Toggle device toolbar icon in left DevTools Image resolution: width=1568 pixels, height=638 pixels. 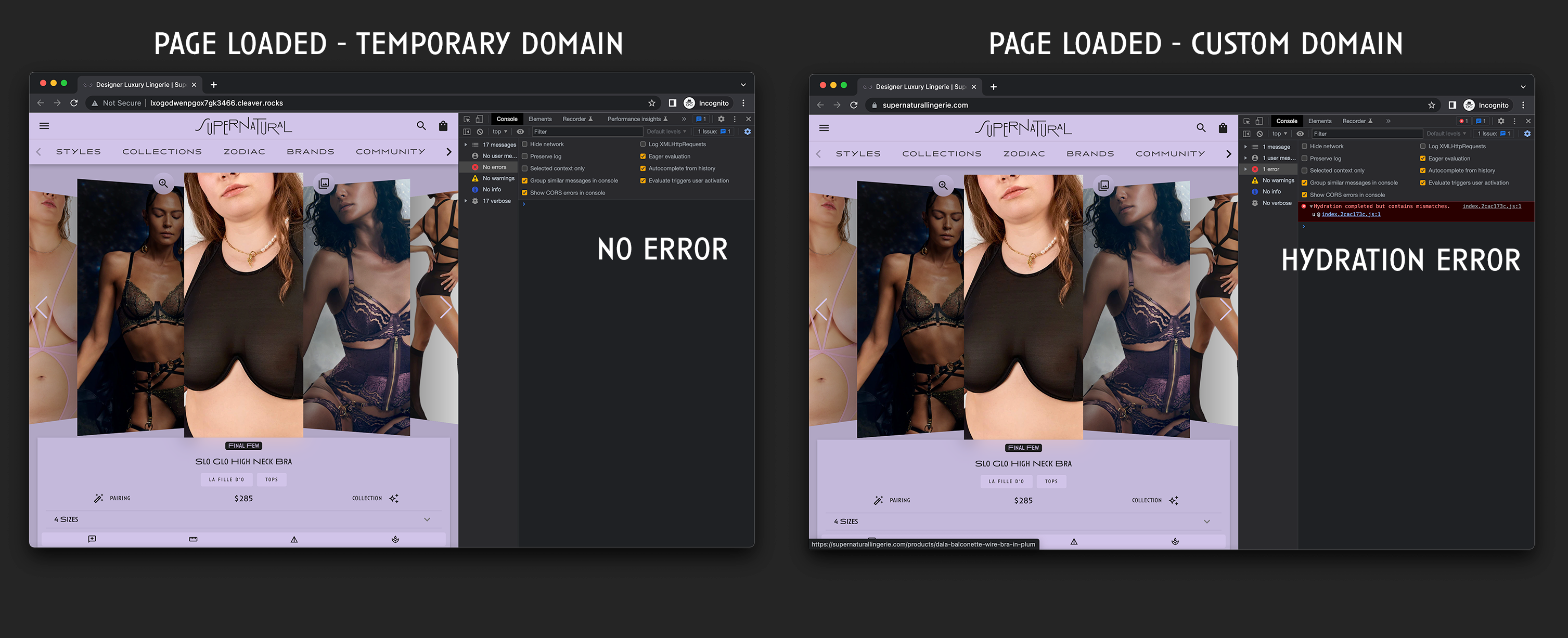pyautogui.click(x=479, y=119)
